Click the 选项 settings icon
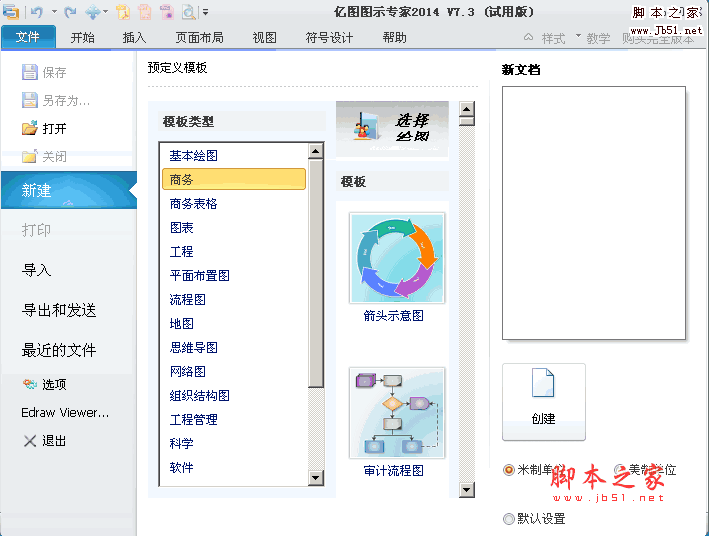The width and height of the screenshot is (709, 536). pos(30,384)
